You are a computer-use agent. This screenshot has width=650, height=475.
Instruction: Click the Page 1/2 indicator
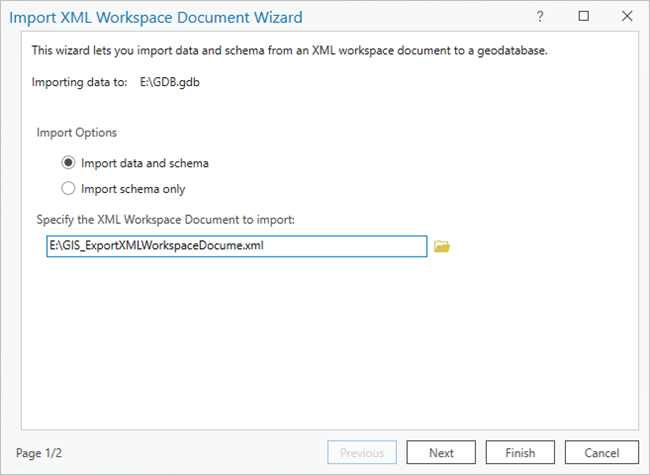pos(41,453)
